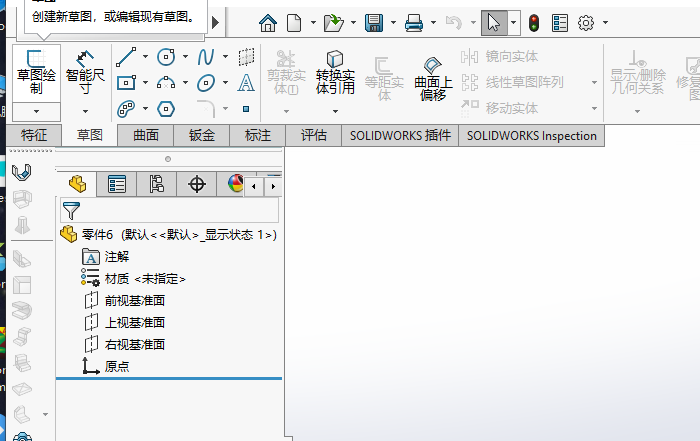The height and width of the screenshot is (441, 700).
Task: Switch to the 草图 tab
Action: click(x=90, y=135)
